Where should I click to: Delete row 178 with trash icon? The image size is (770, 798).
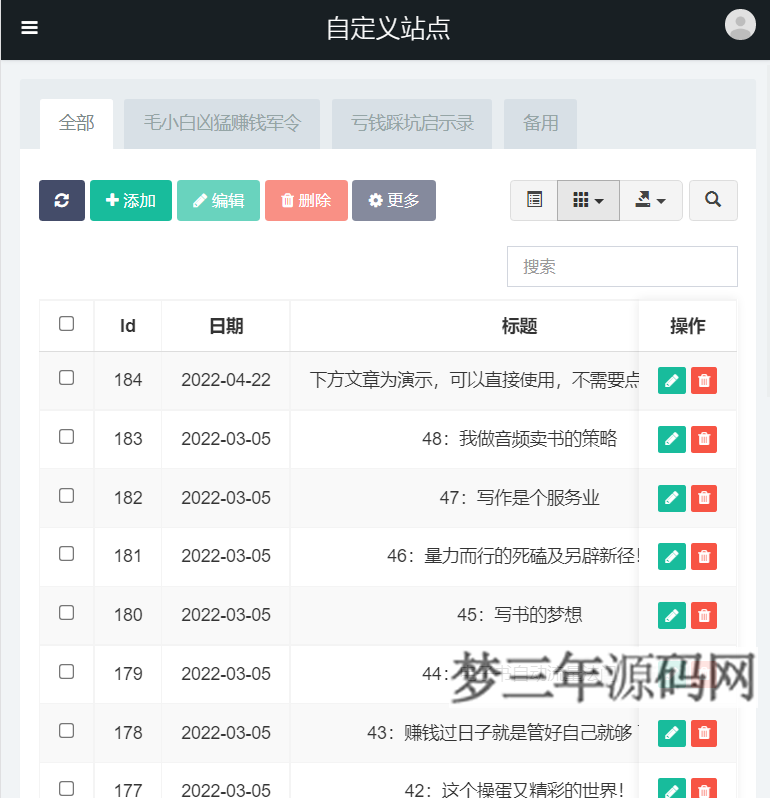tap(704, 733)
